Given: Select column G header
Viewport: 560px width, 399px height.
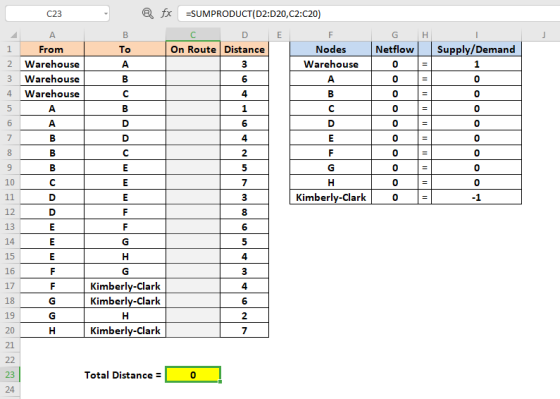Looking at the screenshot, I should (x=395, y=35).
